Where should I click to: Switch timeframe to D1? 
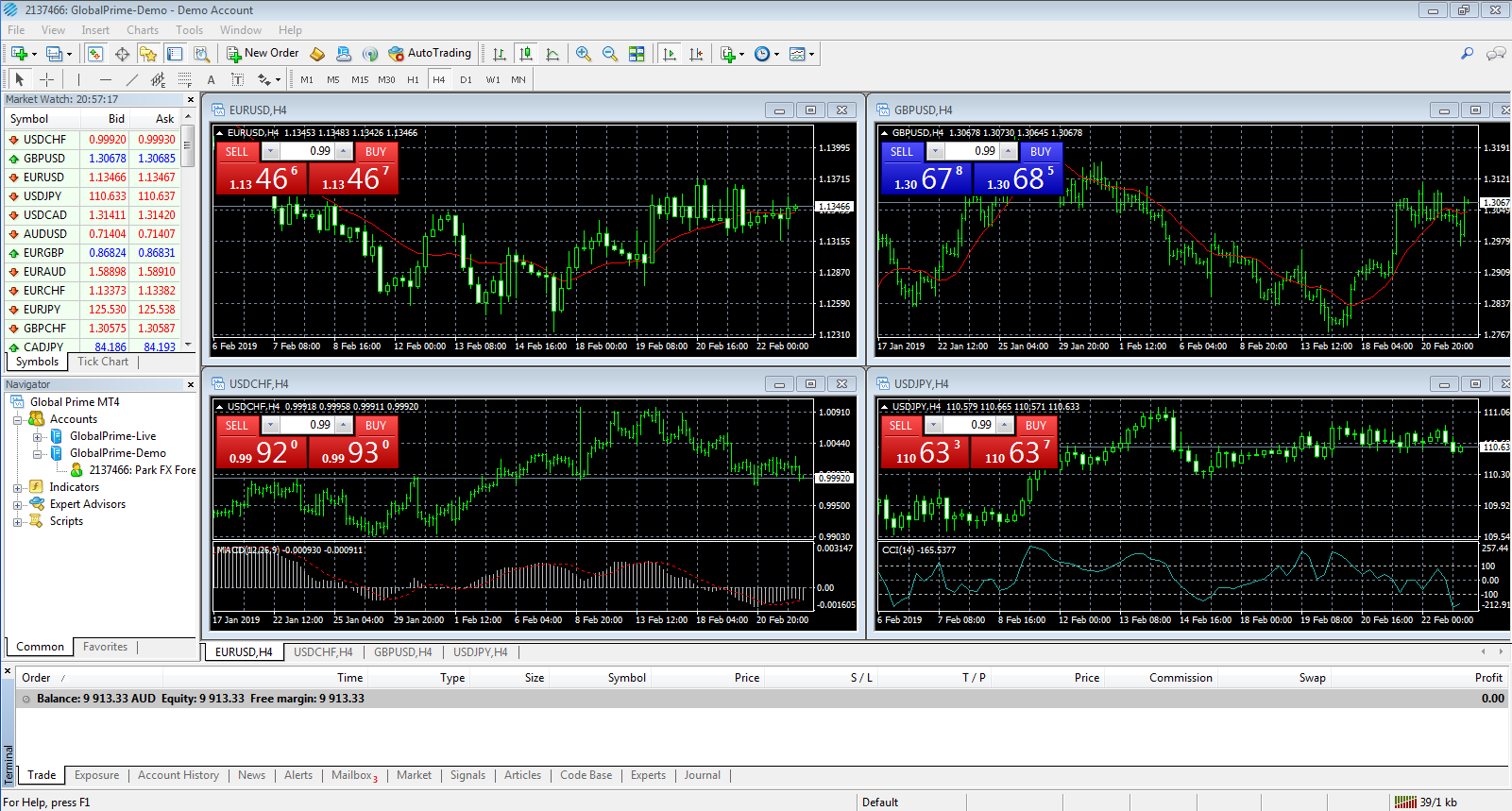(x=466, y=79)
